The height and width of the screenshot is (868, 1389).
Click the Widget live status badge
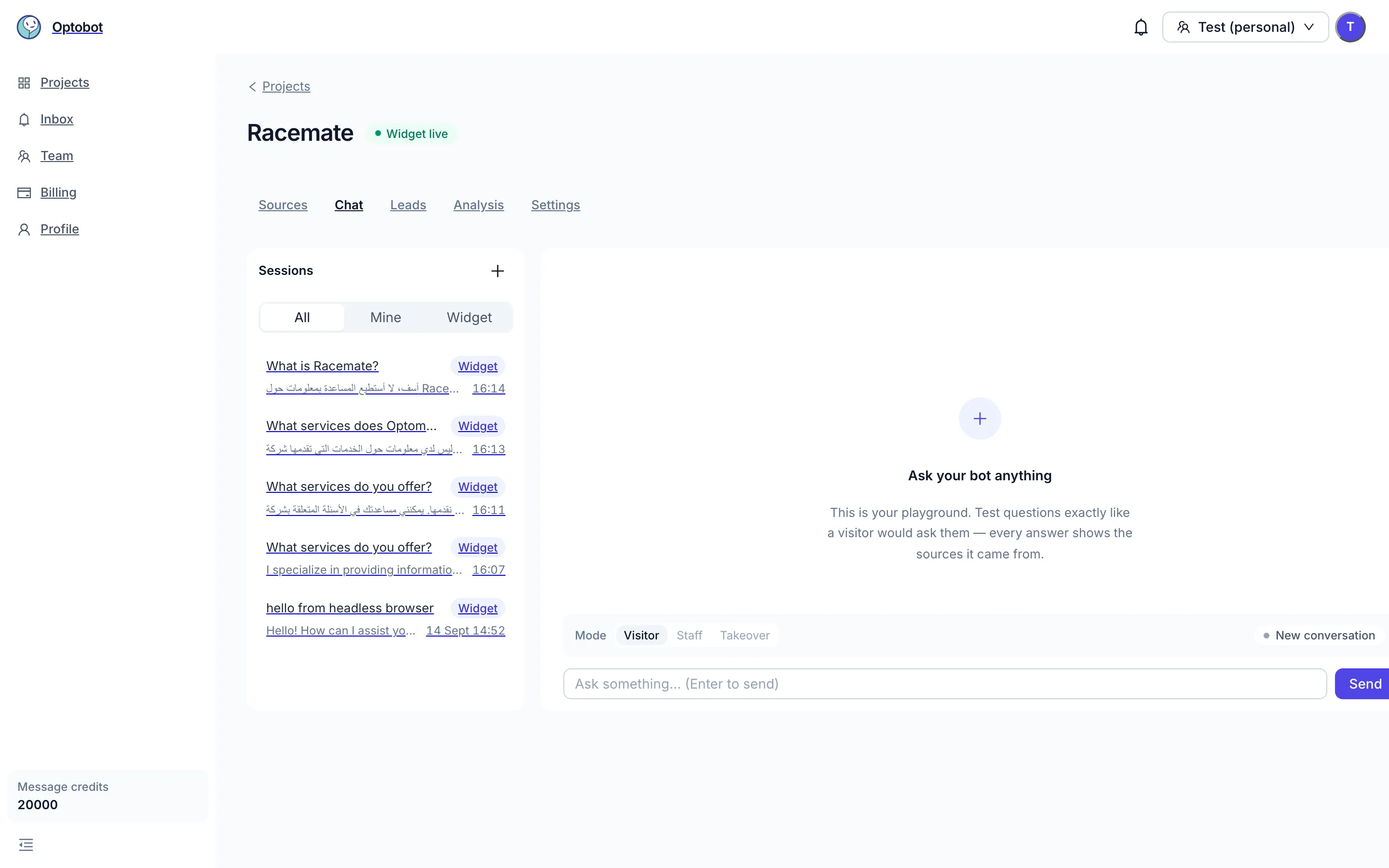click(x=411, y=134)
